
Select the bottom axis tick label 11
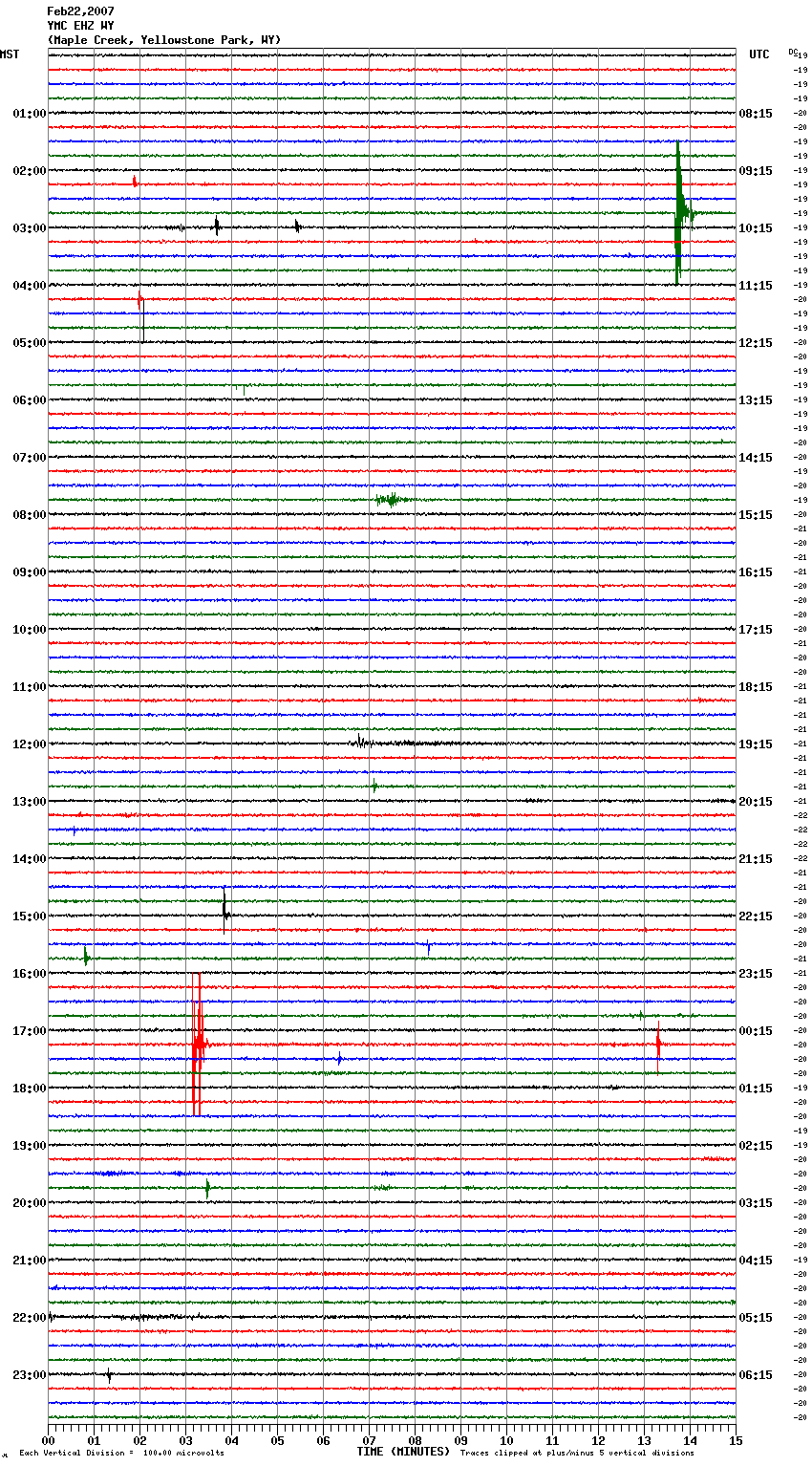click(x=552, y=1440)
